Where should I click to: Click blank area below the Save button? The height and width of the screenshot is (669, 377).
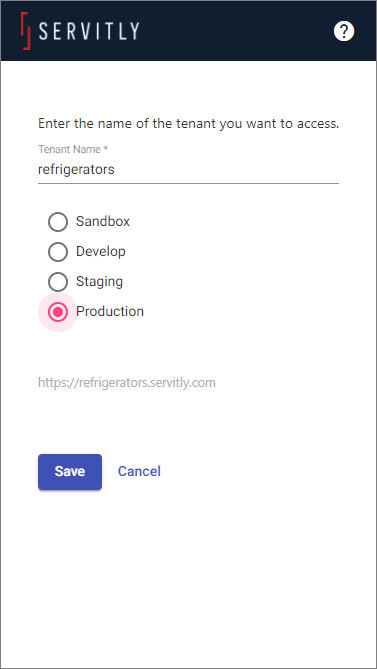click(x=188, y=576)
